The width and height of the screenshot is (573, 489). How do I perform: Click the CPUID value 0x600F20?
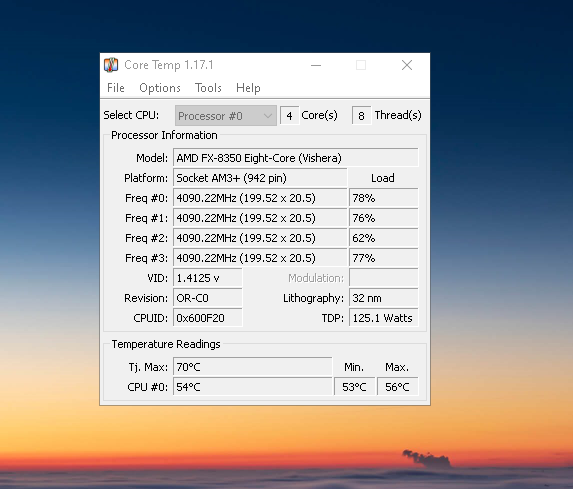208,318
